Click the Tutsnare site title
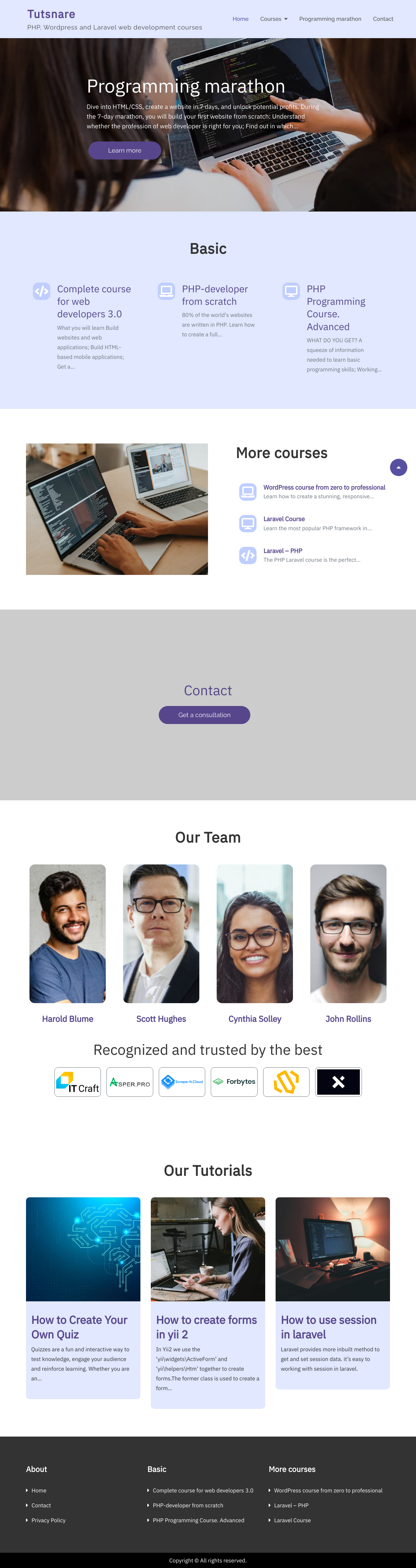Viewport: 416px width, 1568px height. click(51, 14)
